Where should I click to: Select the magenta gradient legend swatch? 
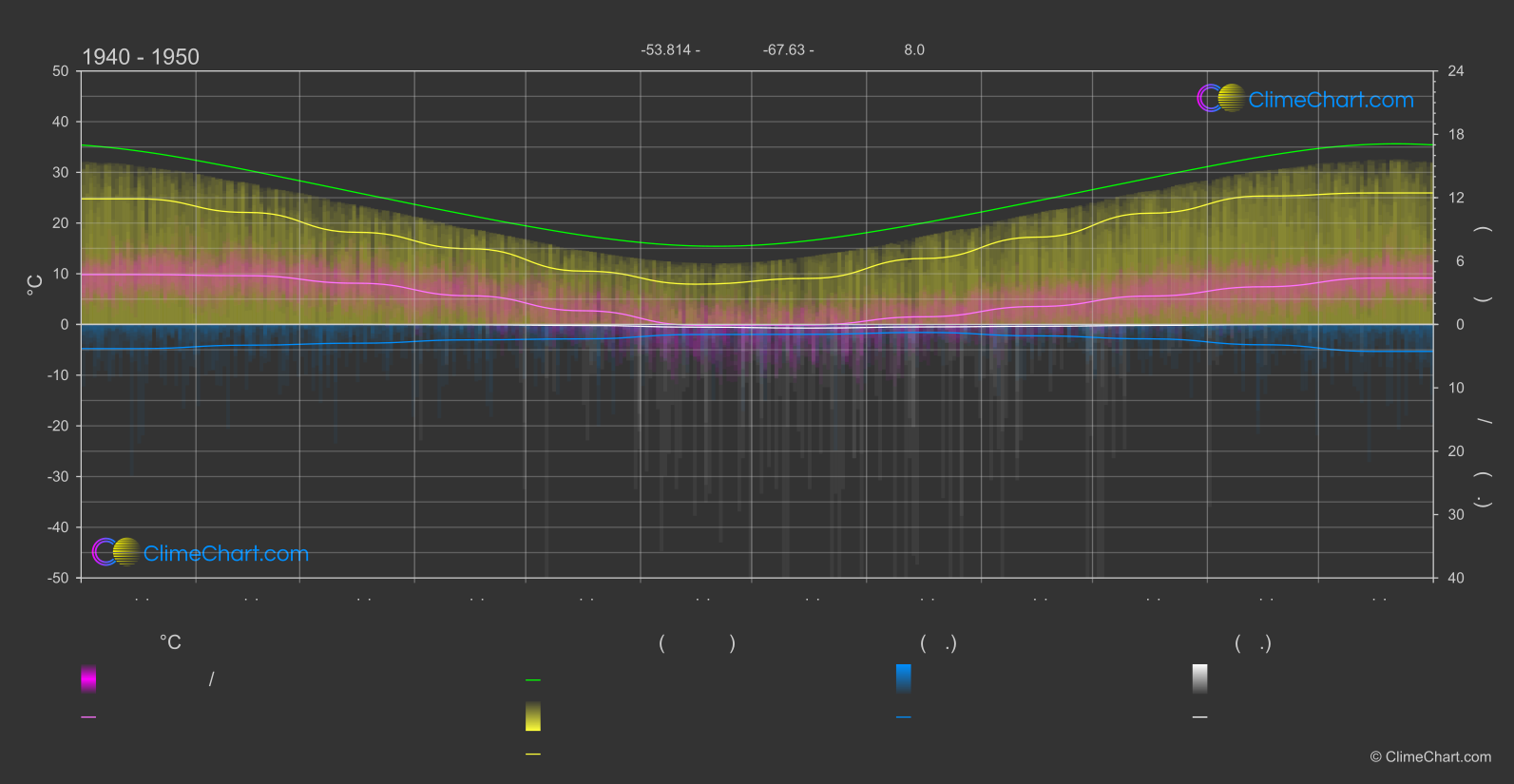tap(88, 679)
